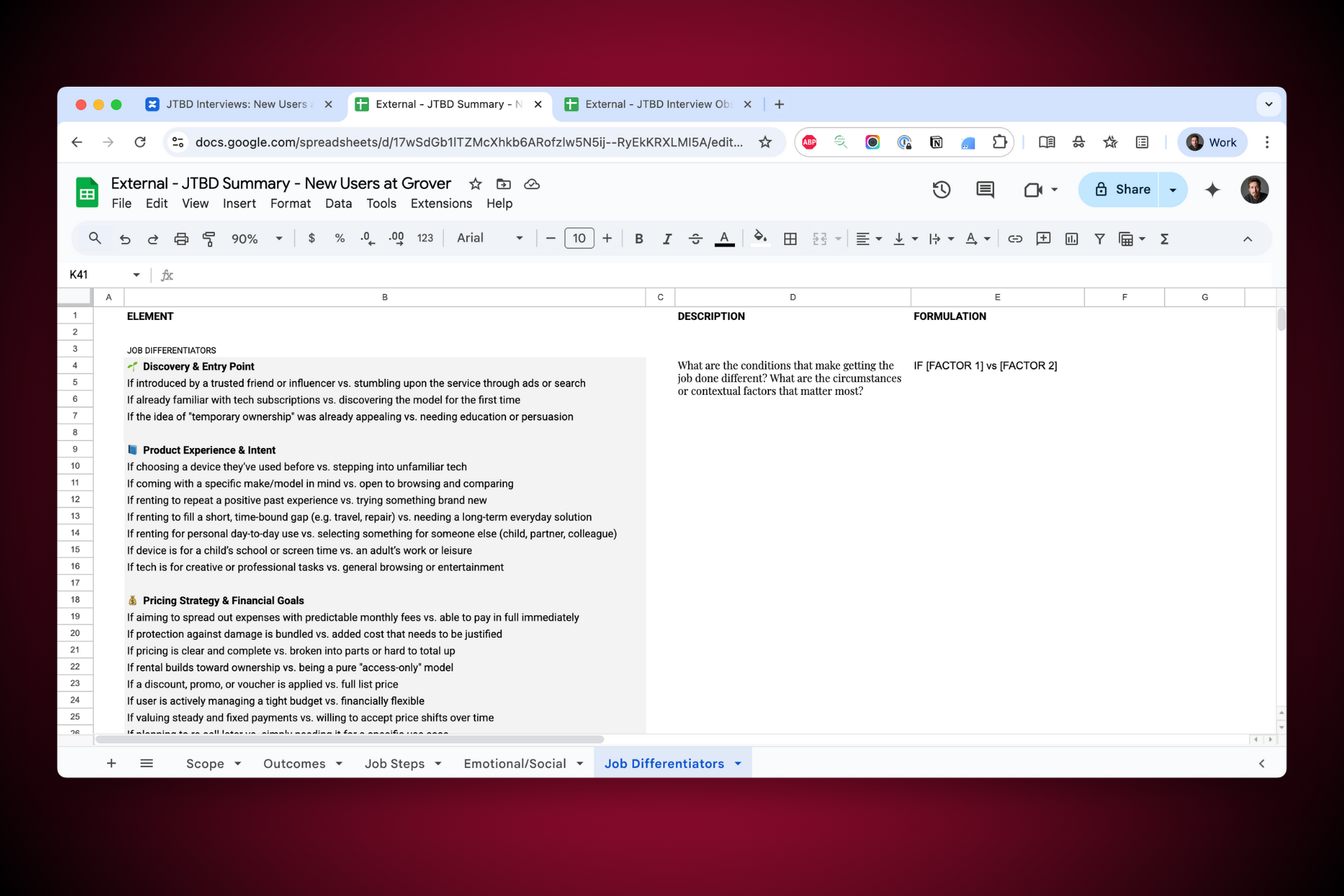Click the Share button

1122,190
